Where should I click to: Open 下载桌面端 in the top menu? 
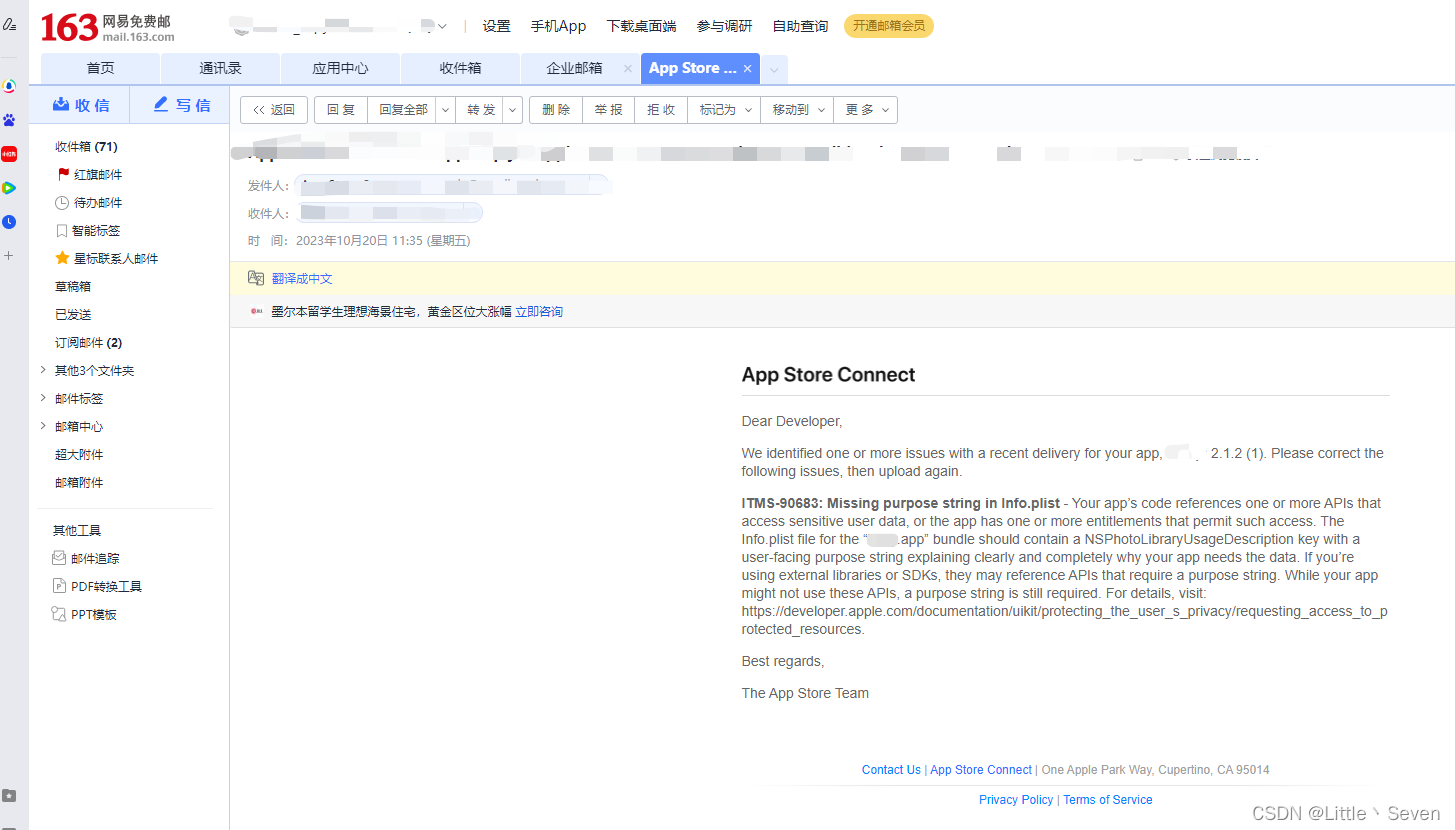pyautogui.click(x=641, y=27)
